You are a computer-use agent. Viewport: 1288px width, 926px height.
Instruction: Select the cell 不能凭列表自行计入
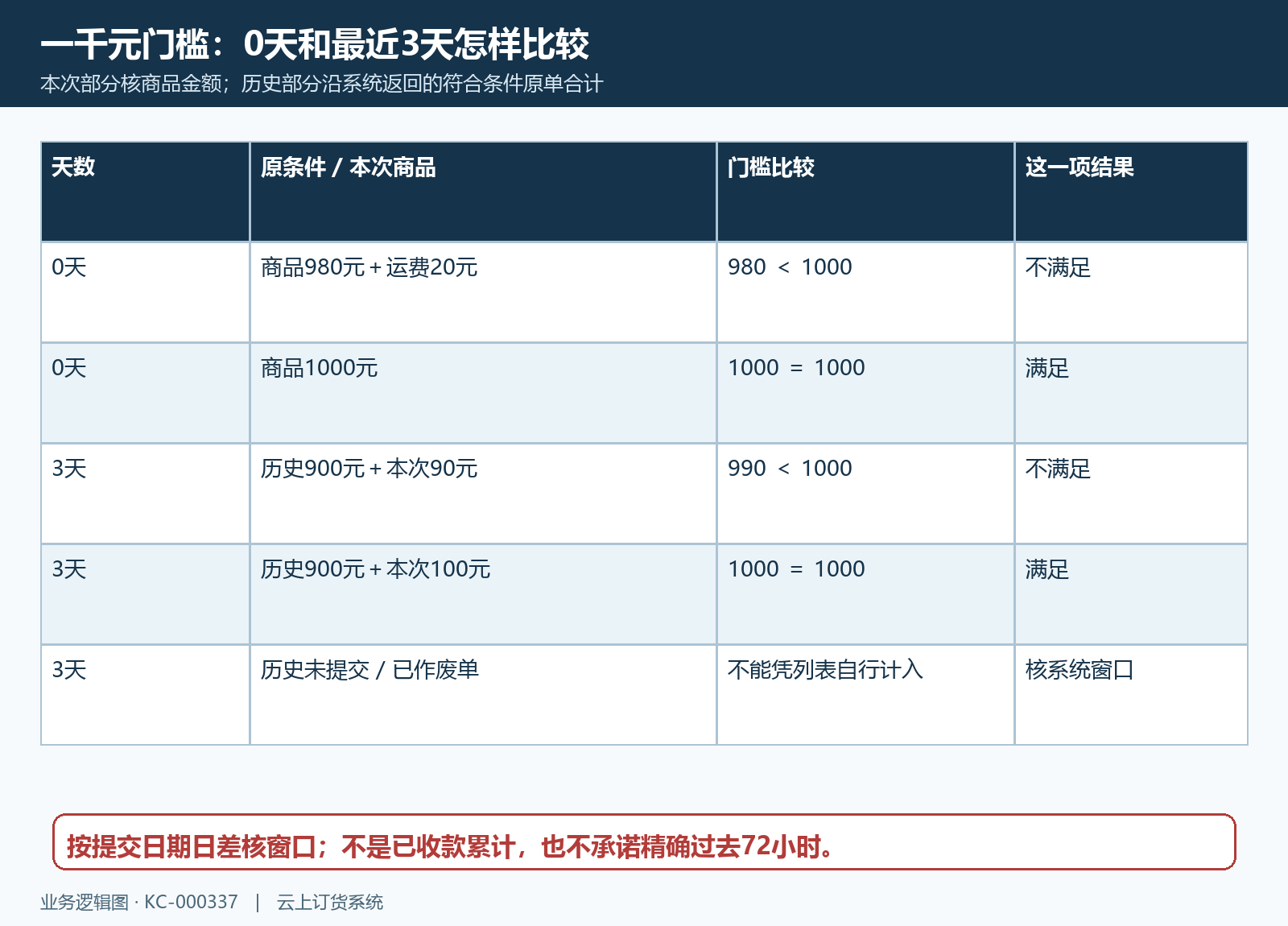(x=865, y=695)
